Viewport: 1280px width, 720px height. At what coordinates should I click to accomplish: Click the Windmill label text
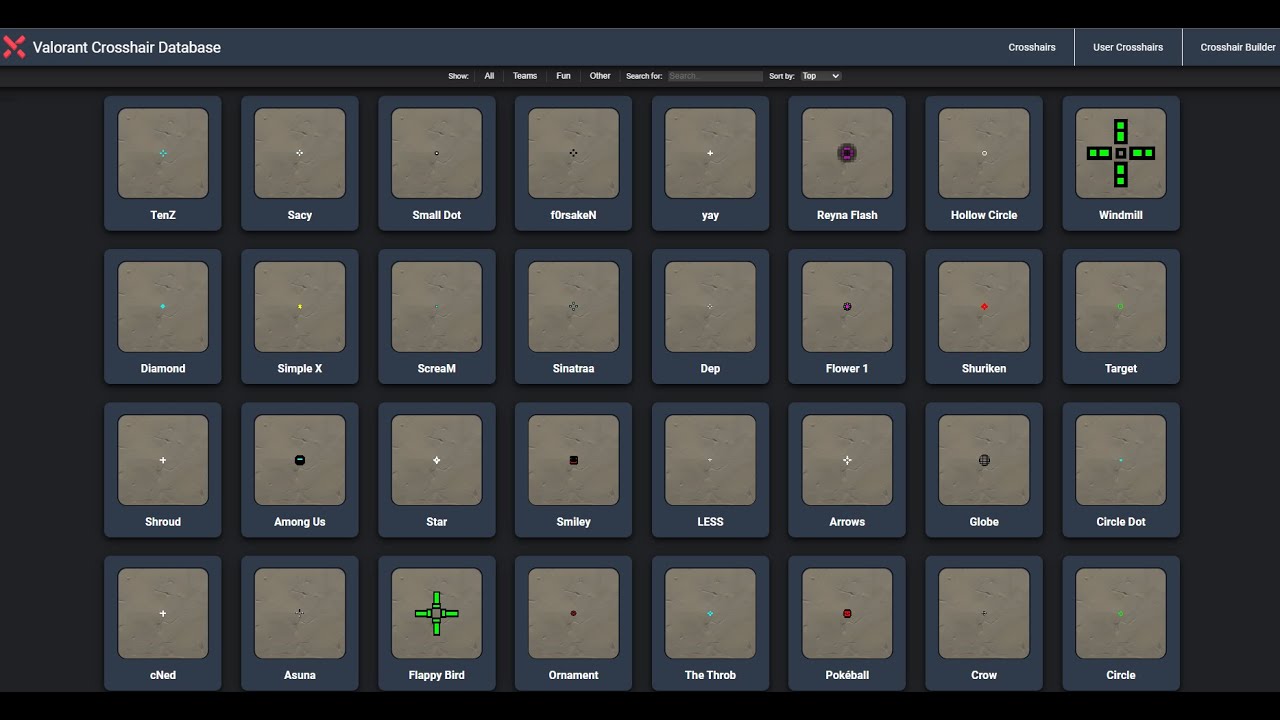1121,215
